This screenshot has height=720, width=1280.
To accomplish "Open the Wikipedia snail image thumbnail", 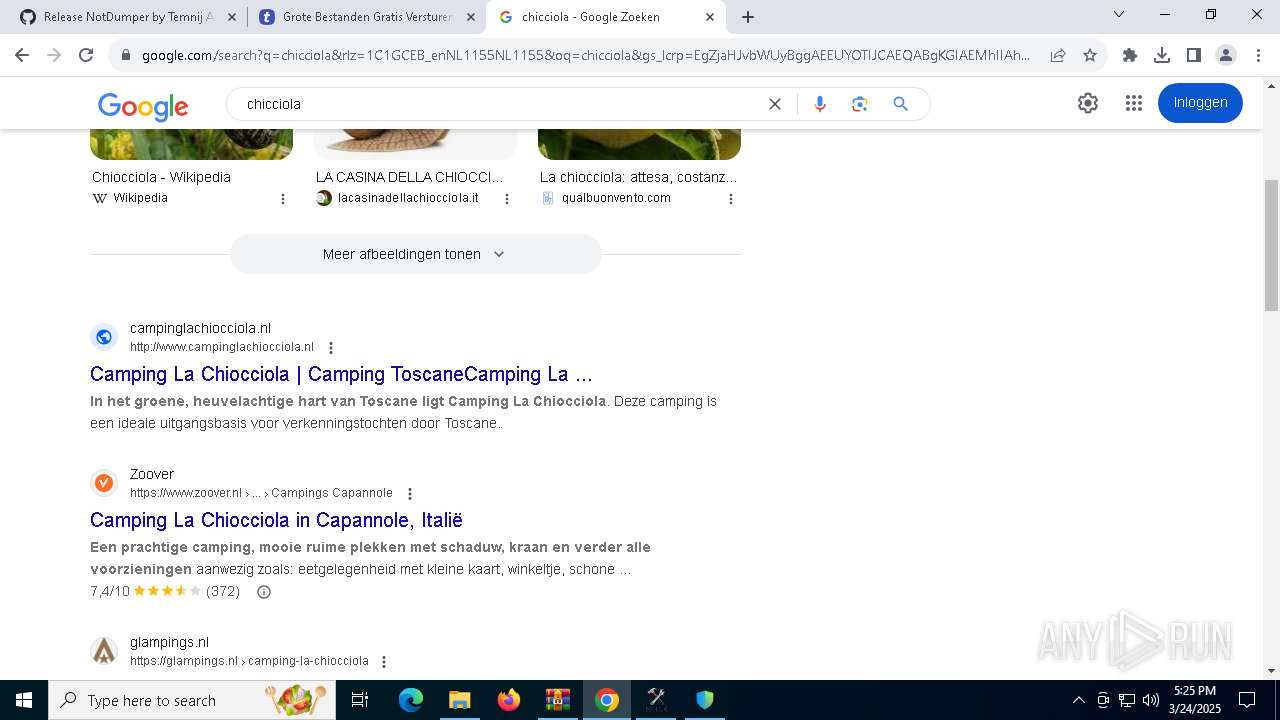I will coord(191,144).
